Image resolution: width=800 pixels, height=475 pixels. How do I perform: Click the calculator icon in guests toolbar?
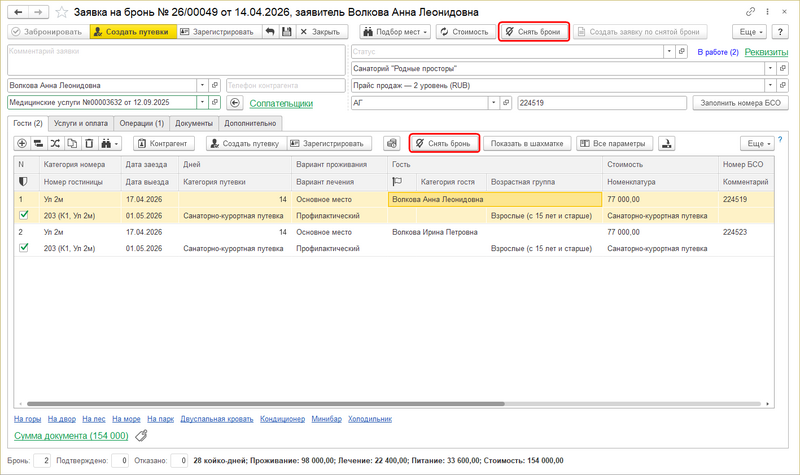coord(391,143)
